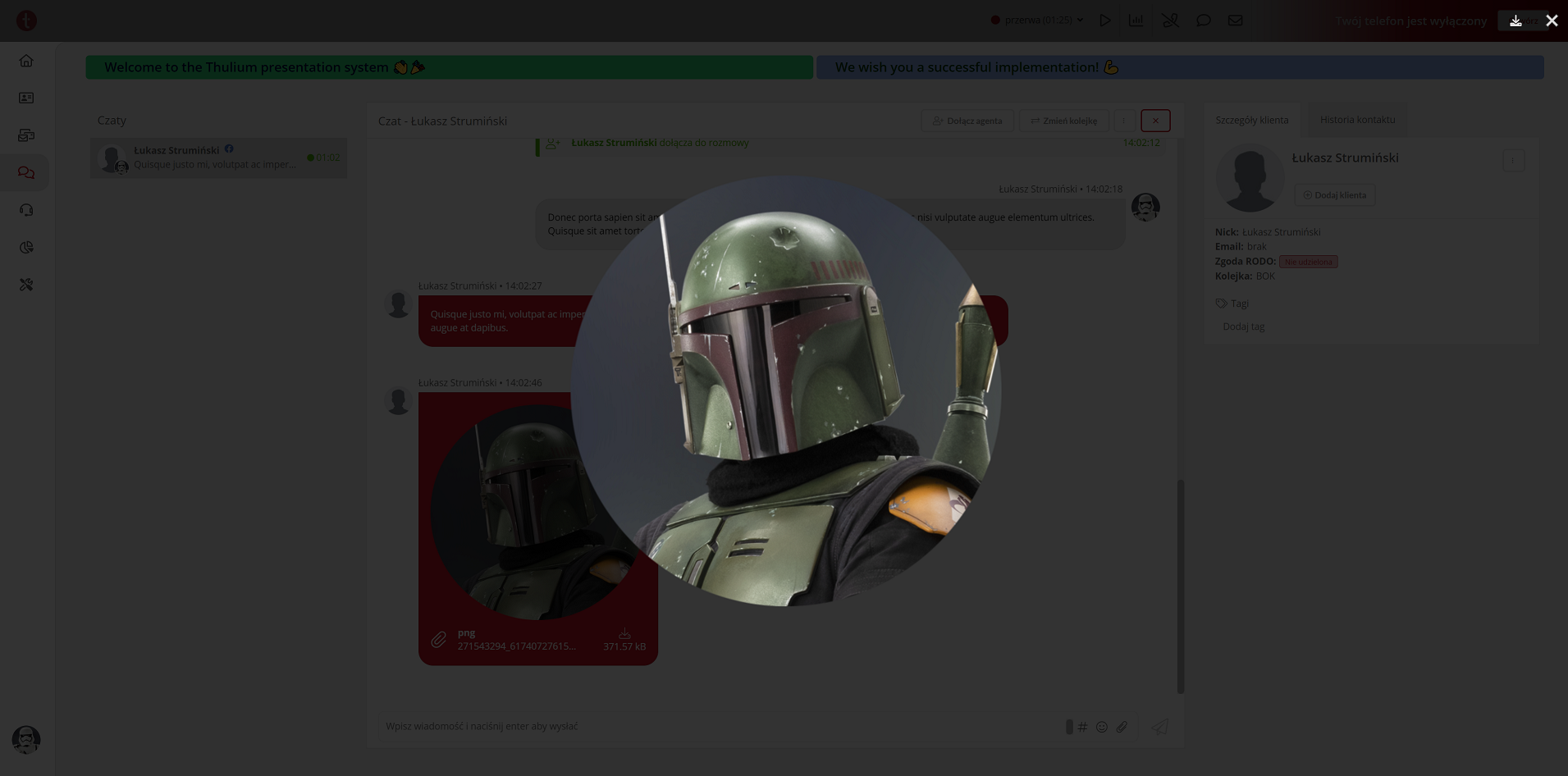
Task: Open the chat bubble icon in the top bar
Action: pos(1203,21)
